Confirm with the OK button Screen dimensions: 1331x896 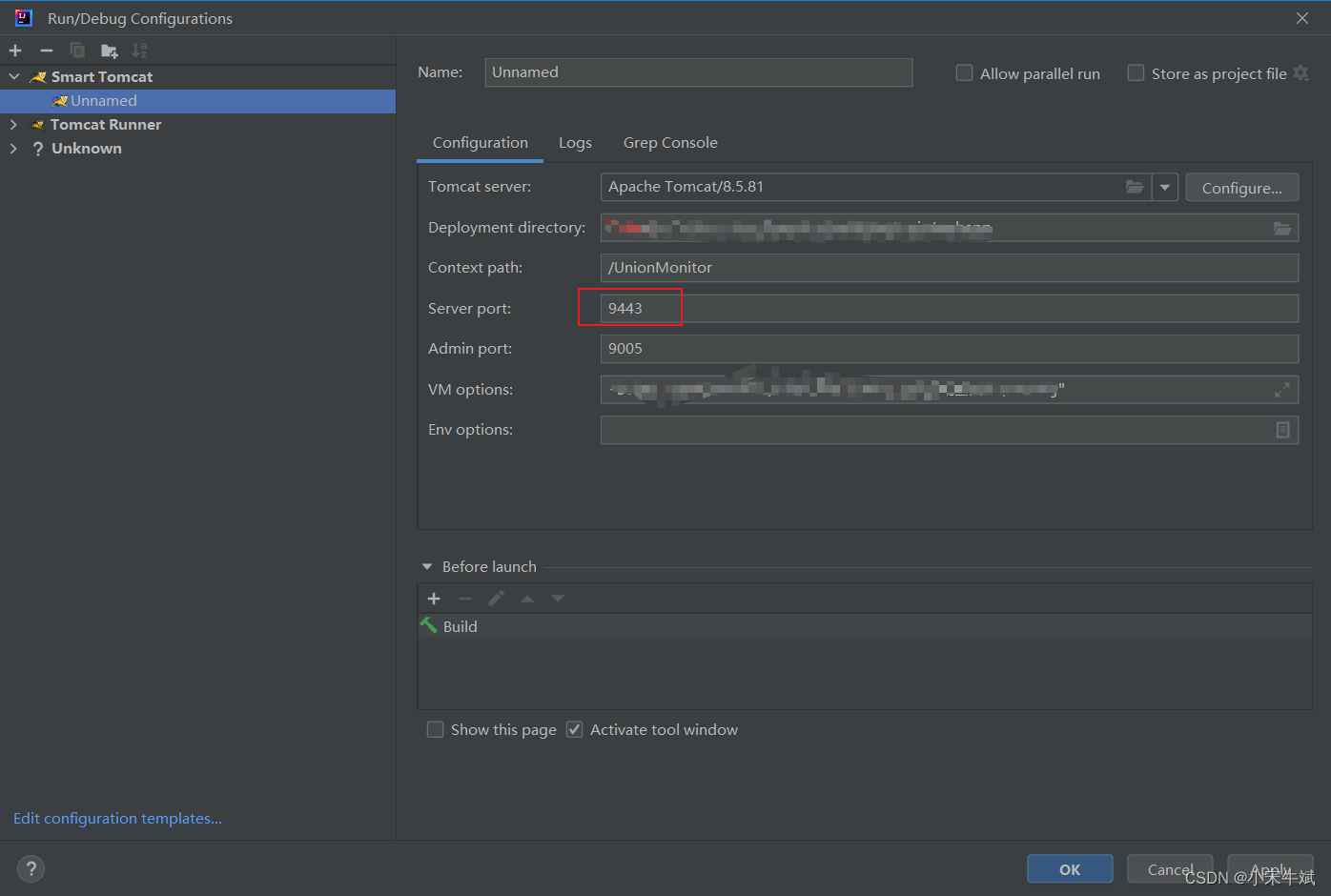pos(1070,869)
